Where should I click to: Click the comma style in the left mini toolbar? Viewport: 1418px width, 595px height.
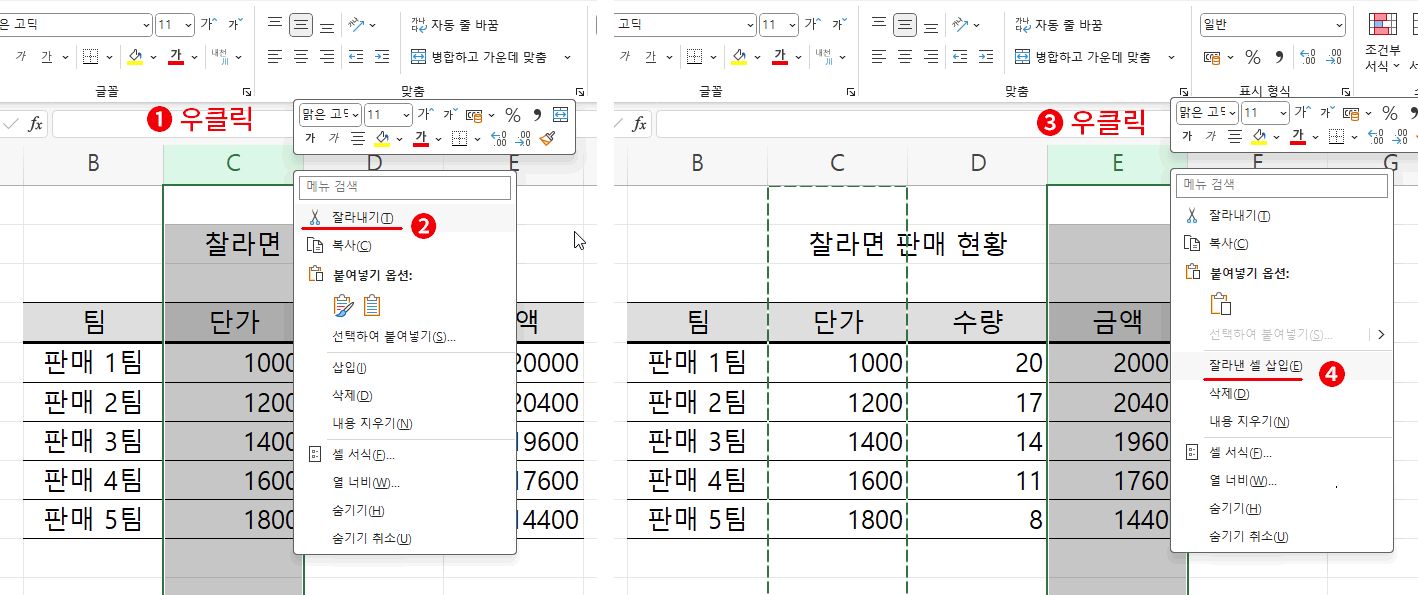pos(537,115)
